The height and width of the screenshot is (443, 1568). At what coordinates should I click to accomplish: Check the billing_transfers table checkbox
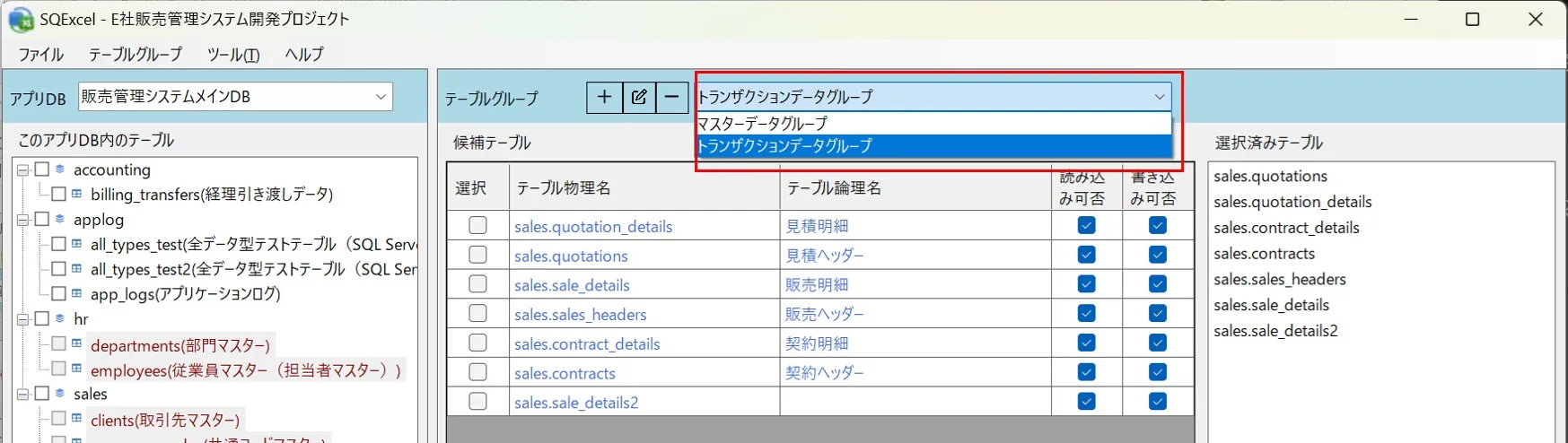coord(58,194)
